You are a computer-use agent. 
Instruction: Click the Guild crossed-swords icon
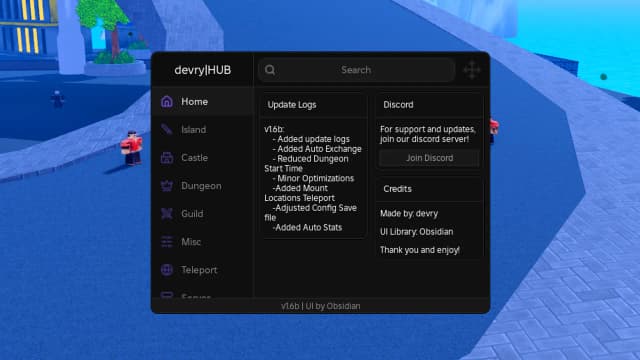pos(167,213)
